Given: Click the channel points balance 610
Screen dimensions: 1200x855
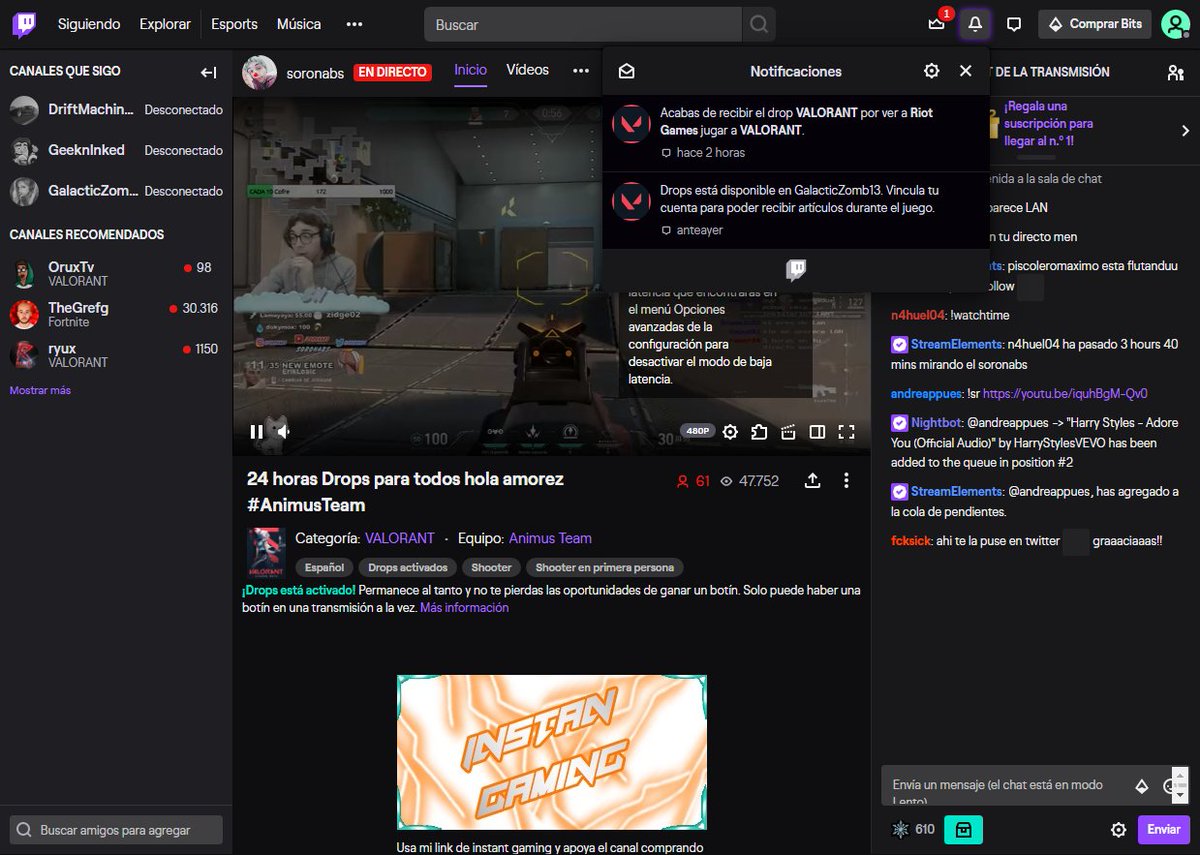Looking at the screenshot, I should (913, 830).
